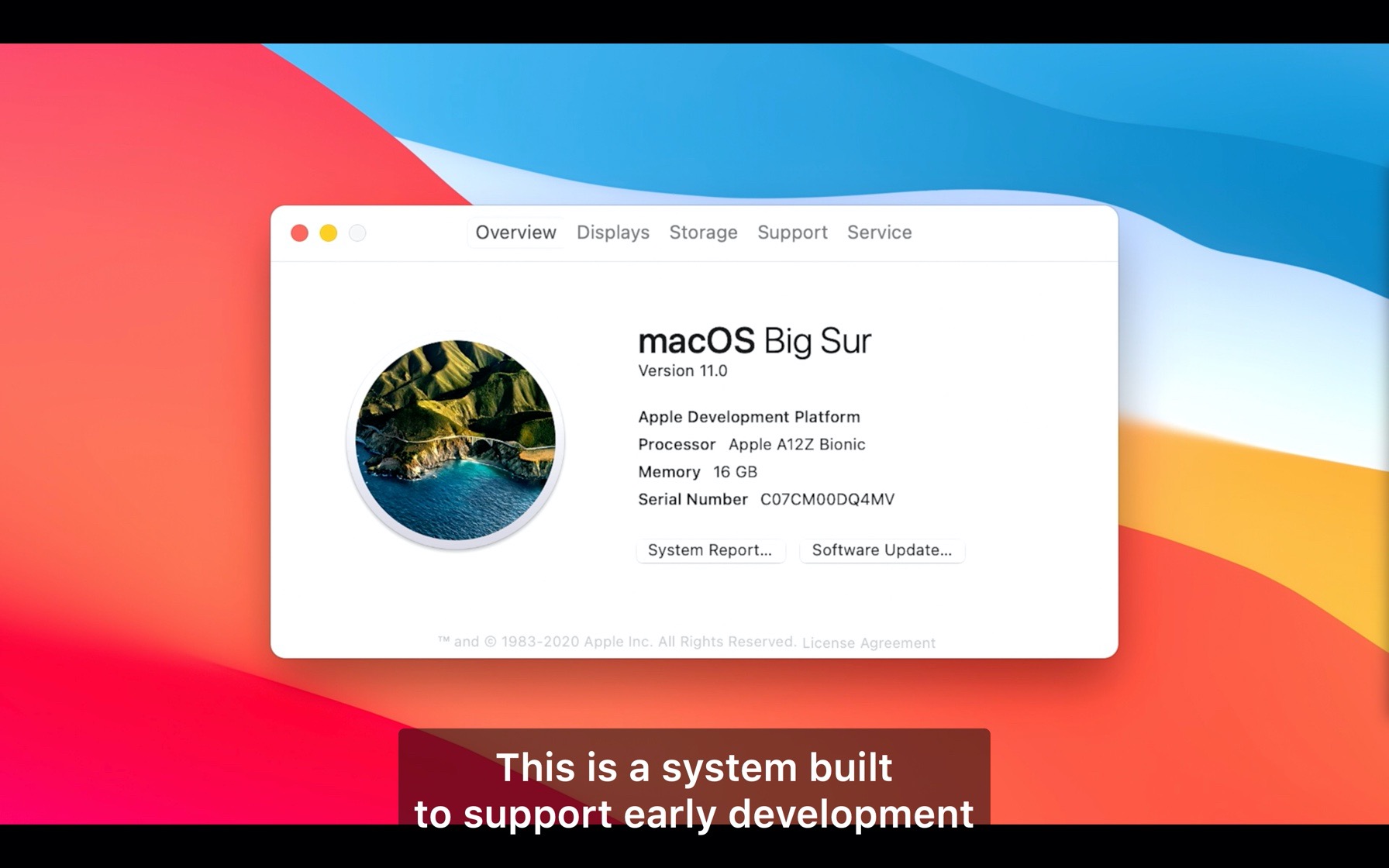Open the License Agreement link
The width and height of the screenshot is (1389, 868).
tap(869, 642)
